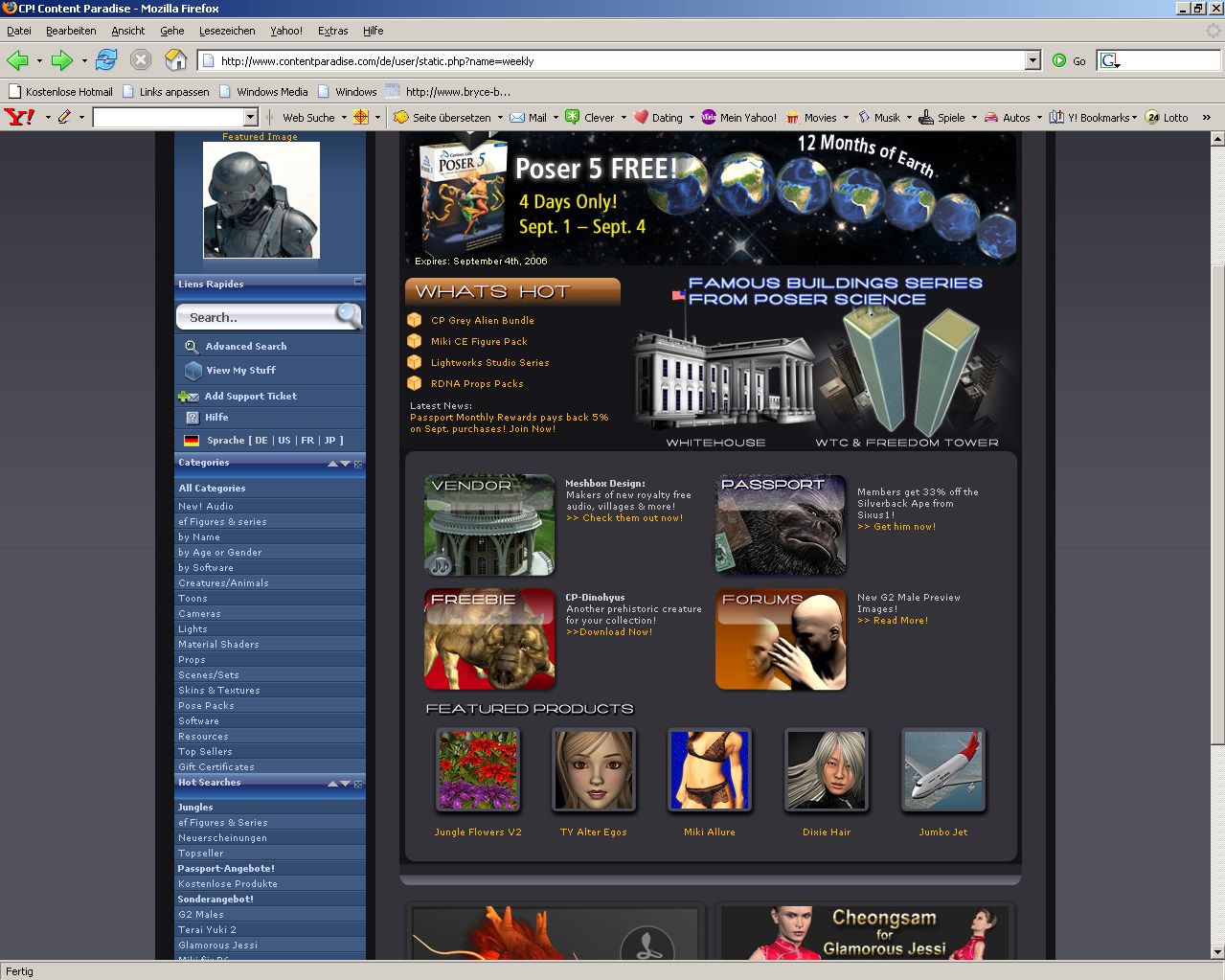This screenshot has height=980, width=1225.
Task: Select the Creatures/Animals category
Action: [x=223, y=583]
